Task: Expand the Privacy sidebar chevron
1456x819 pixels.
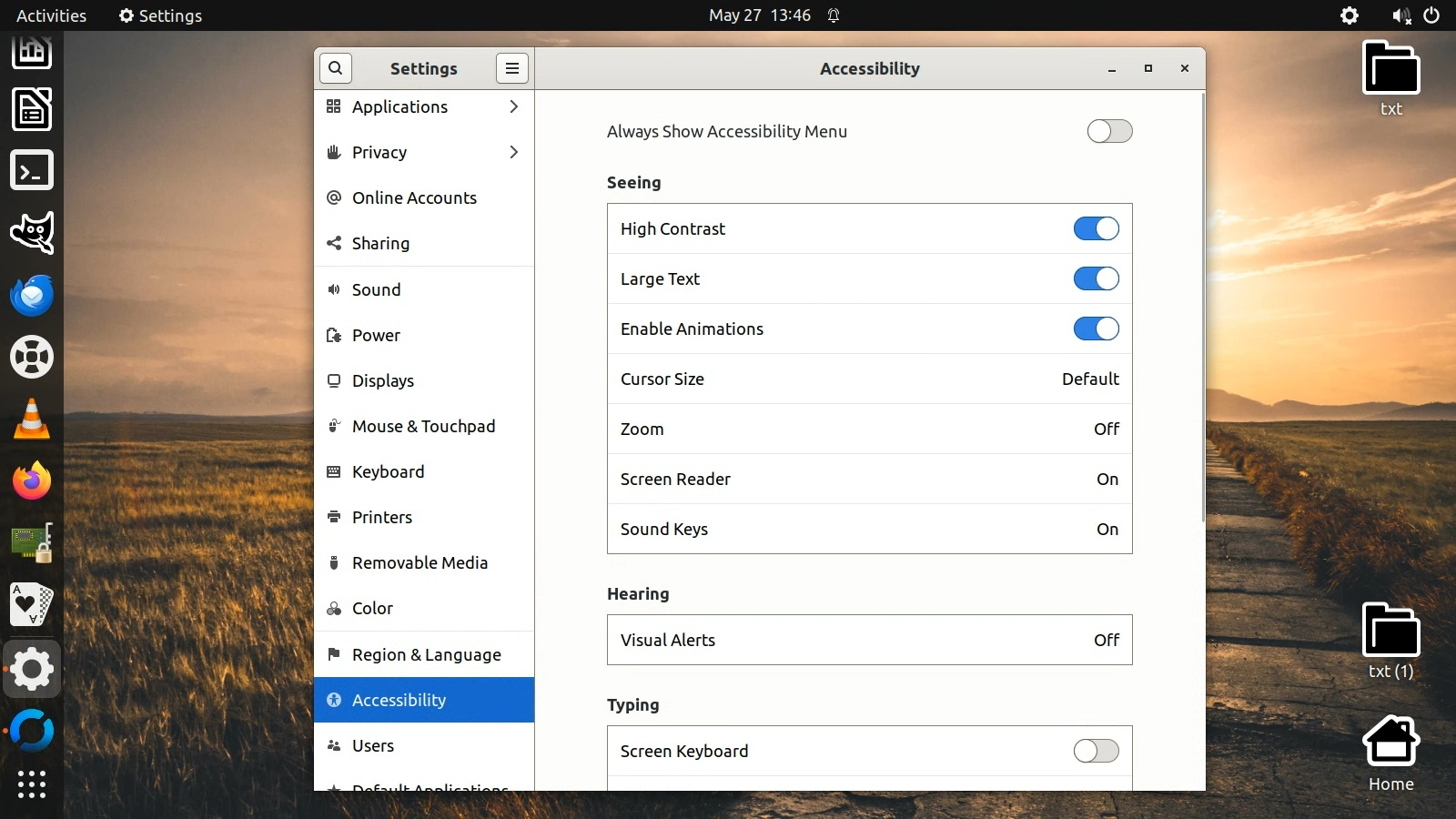Action: click(x=514, y=152)
